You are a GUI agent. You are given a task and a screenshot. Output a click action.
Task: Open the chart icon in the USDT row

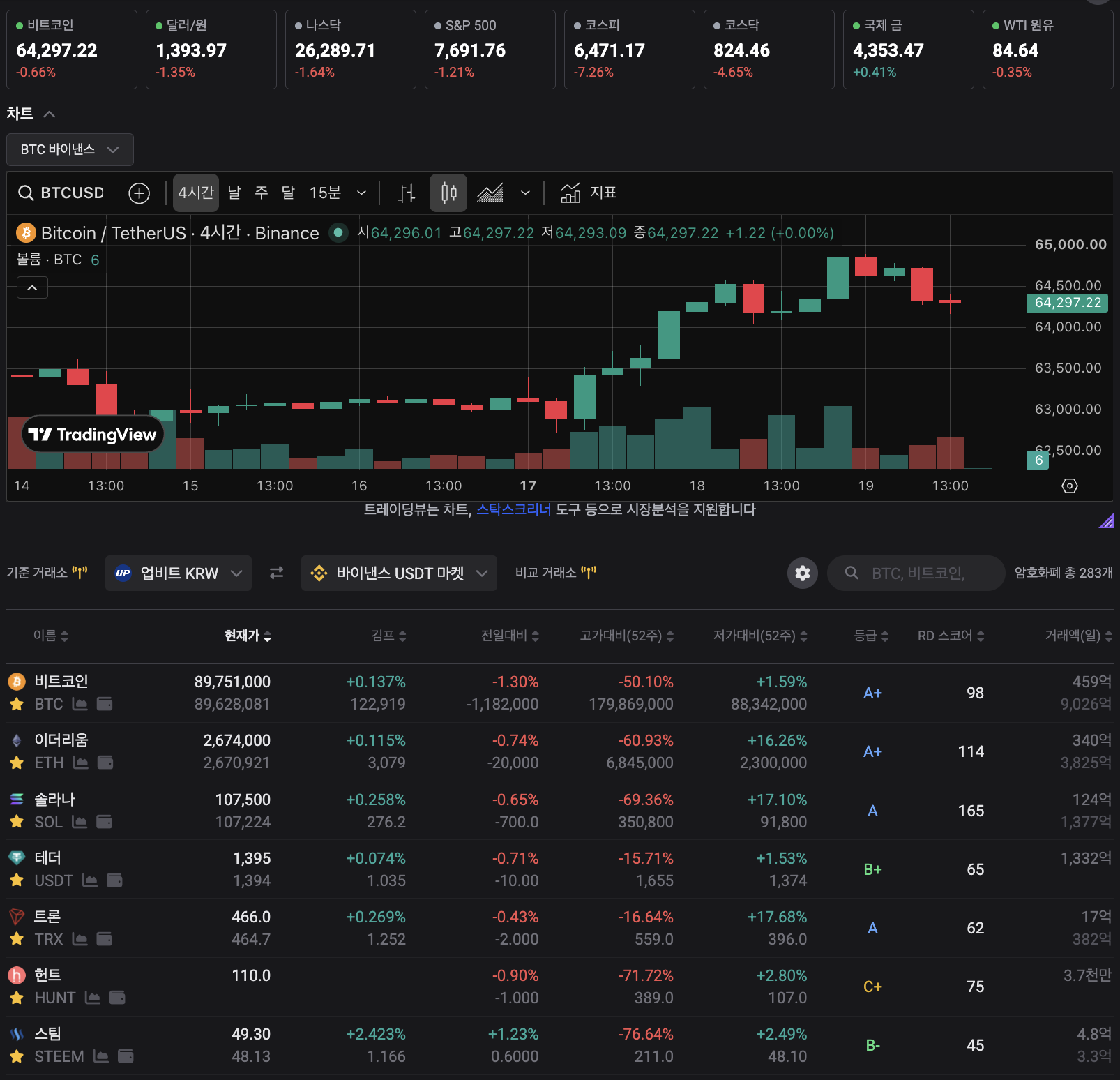pos(90,880)
